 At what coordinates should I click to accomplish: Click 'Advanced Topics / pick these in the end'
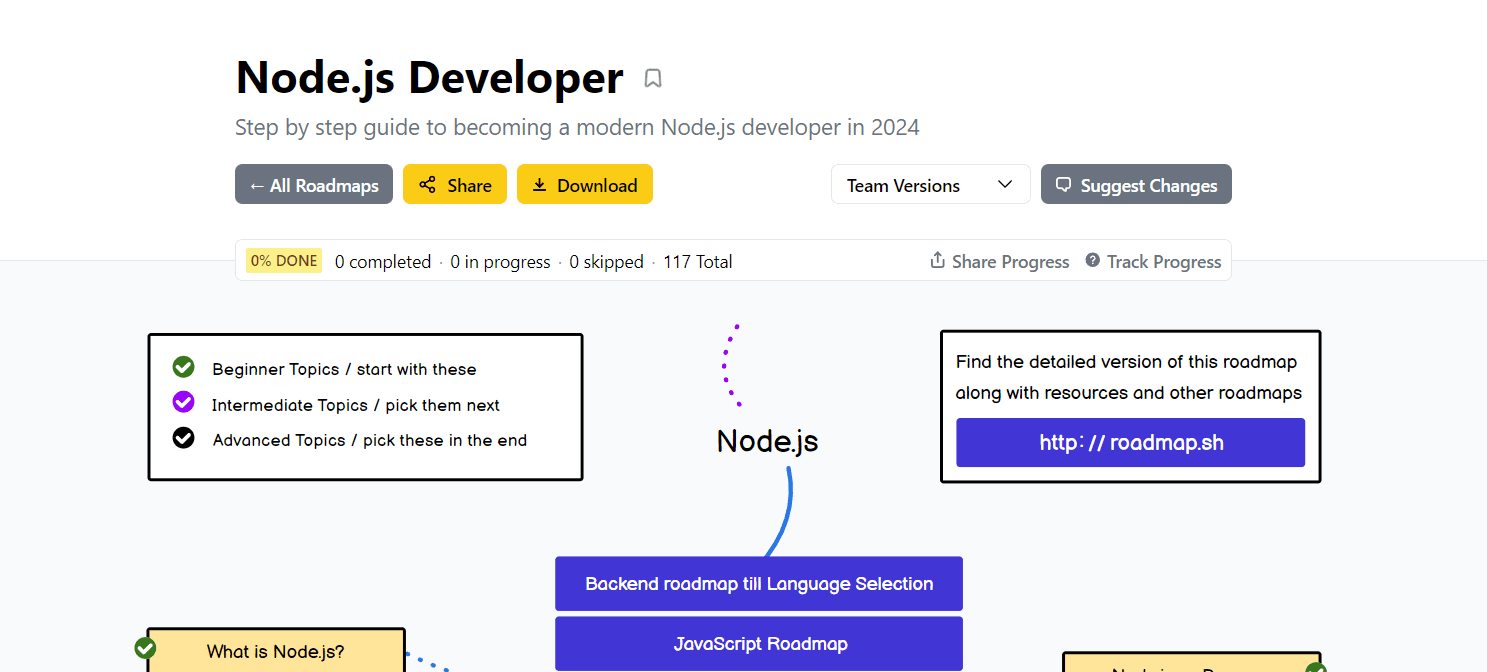[370, 440]
